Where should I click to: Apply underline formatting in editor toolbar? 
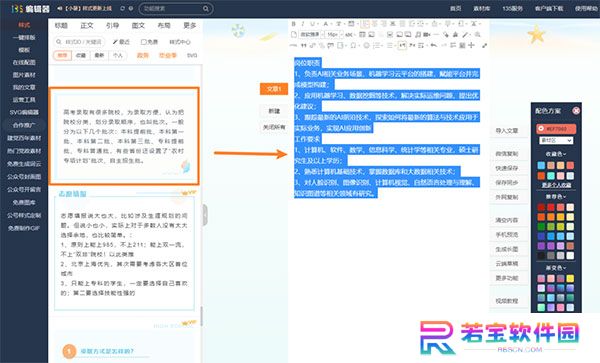(x=312, y=24)
